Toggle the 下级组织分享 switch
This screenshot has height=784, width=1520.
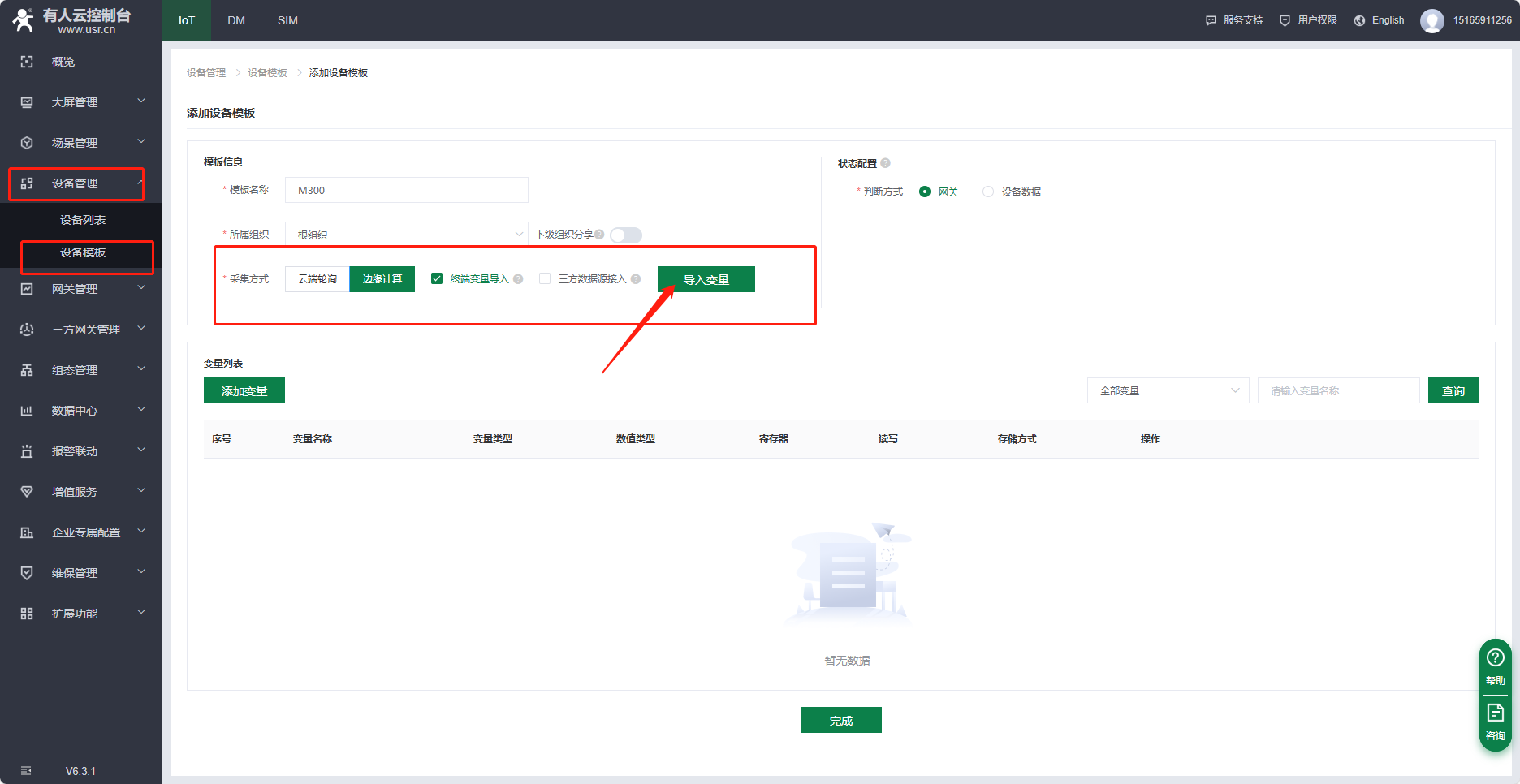(626, 235)
